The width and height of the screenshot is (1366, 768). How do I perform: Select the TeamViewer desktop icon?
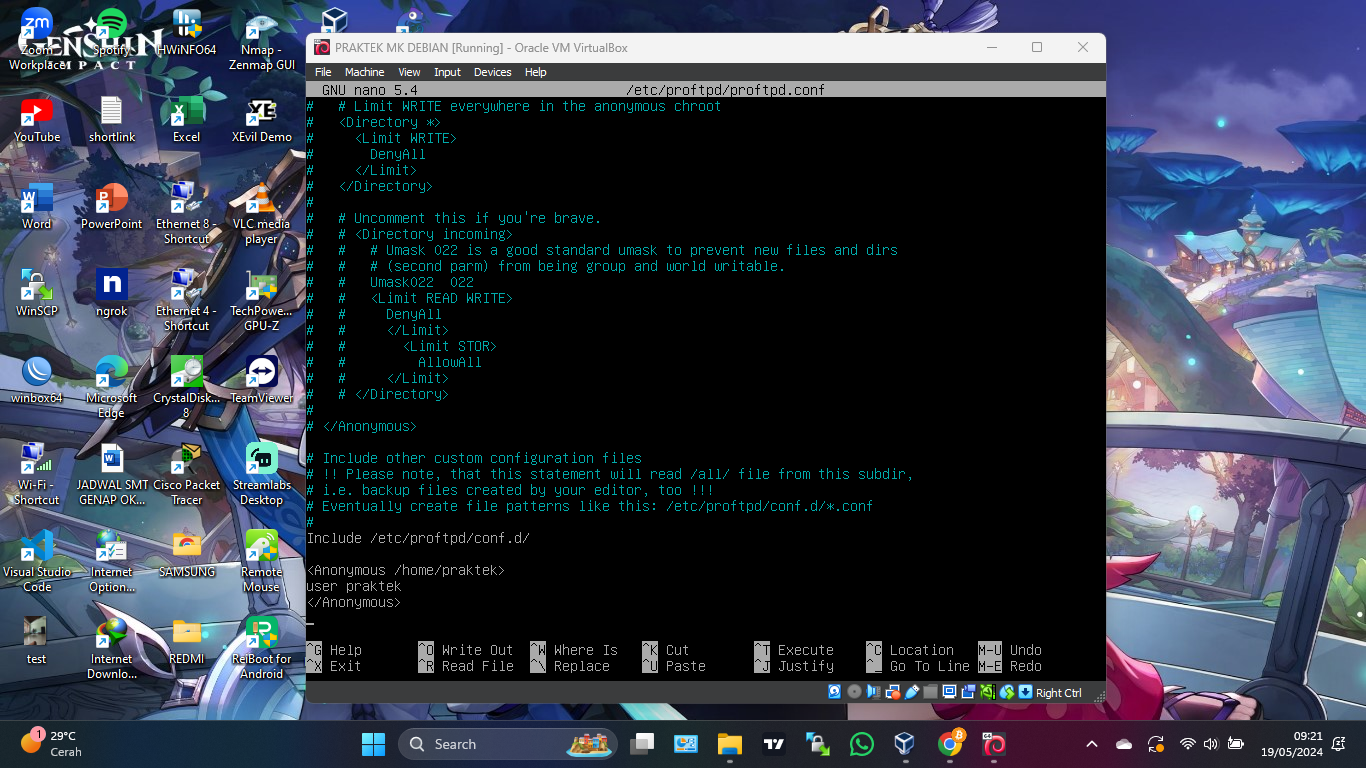click(262, 380)
